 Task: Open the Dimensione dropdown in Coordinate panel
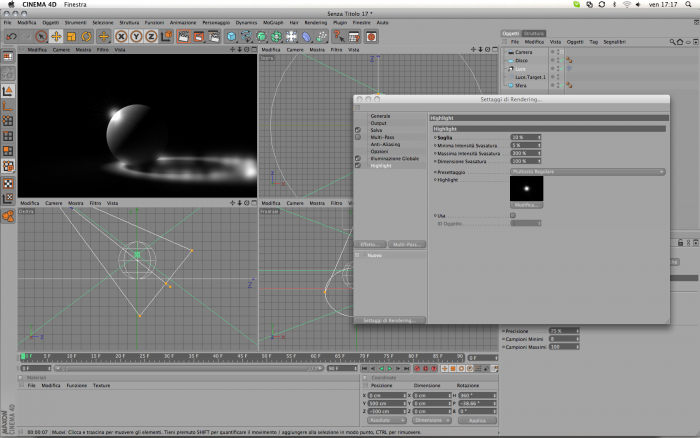click(432, 421)
